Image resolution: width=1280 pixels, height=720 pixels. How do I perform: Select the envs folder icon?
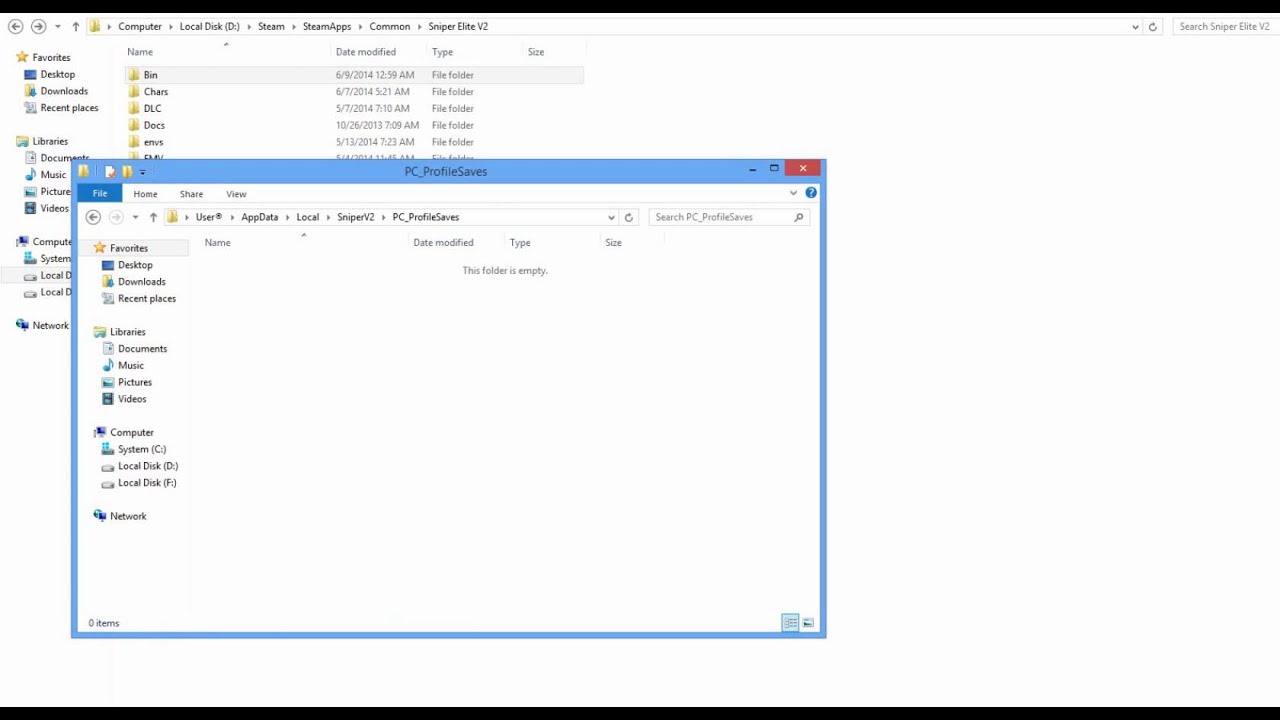tap(134, 143)
